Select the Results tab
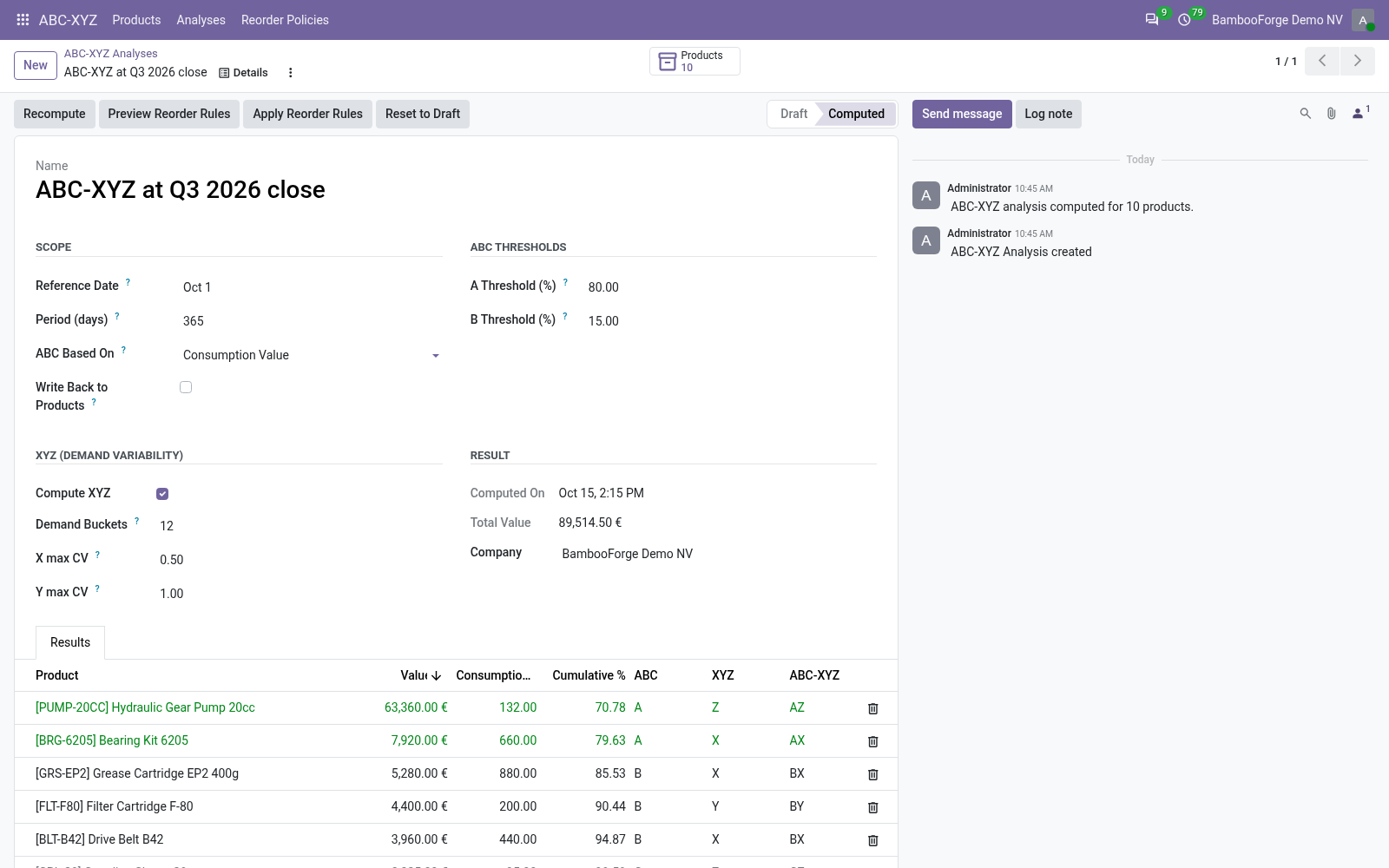Image resolution: width=1389 pixels, height=868 pixels. 70,642
